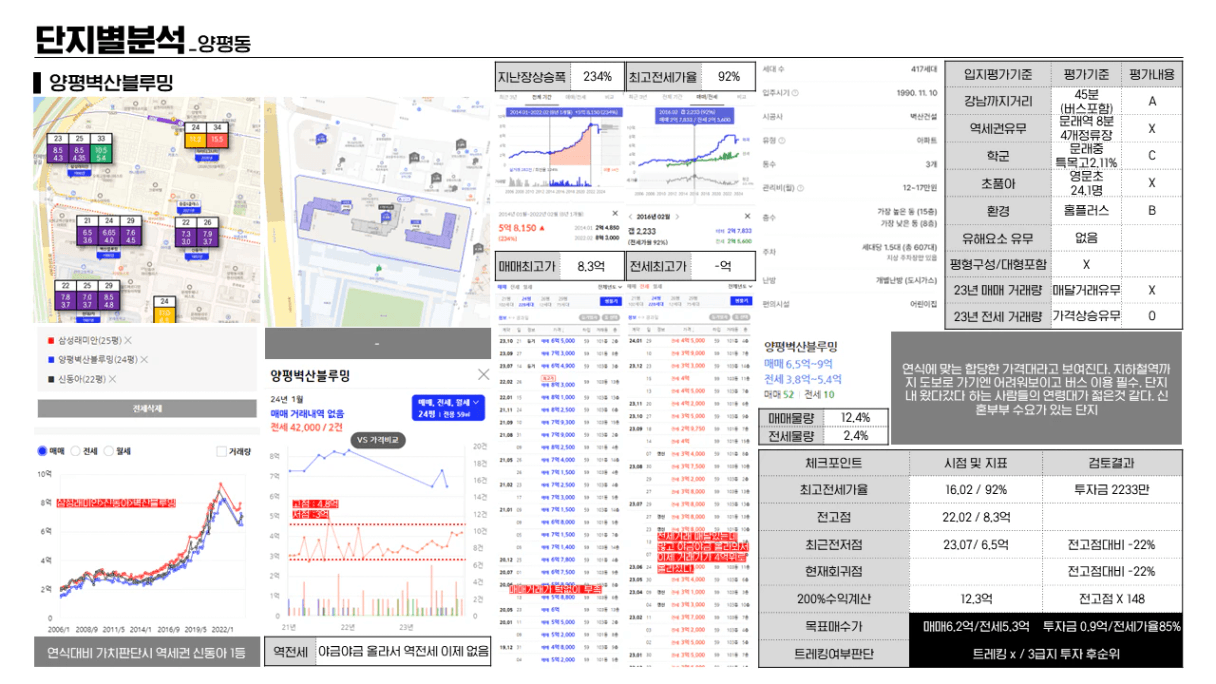Select 매매/전세 tab in the 최고전세가율 chart

[x=706, y=97]
